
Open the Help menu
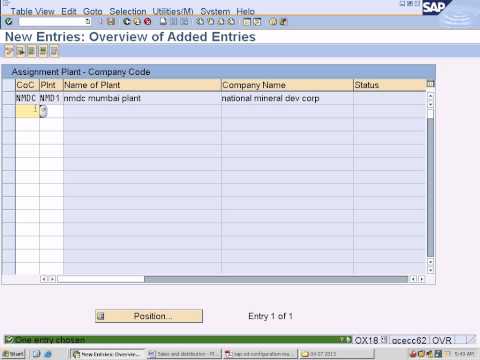point(245,12)
